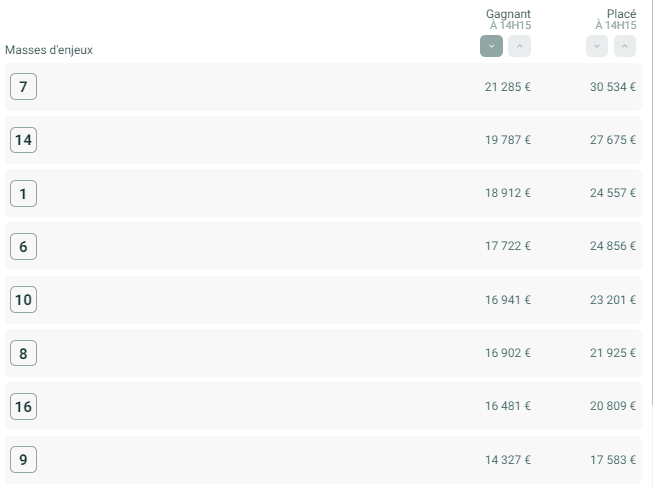Click horse number 1 badge
The image size is (653, 489).
coord(23,193)
